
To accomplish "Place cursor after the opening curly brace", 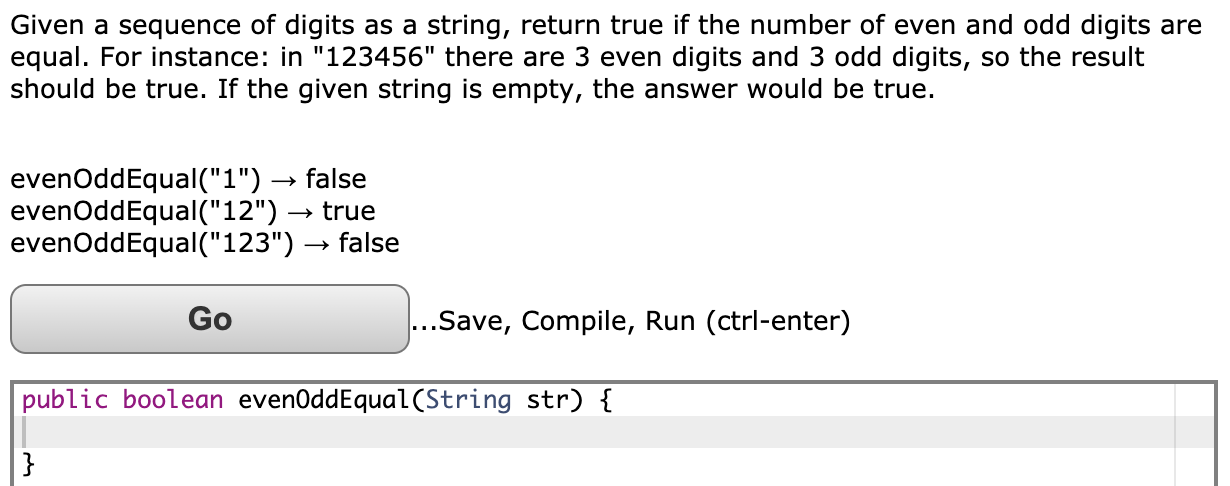I will click(612, 401).
